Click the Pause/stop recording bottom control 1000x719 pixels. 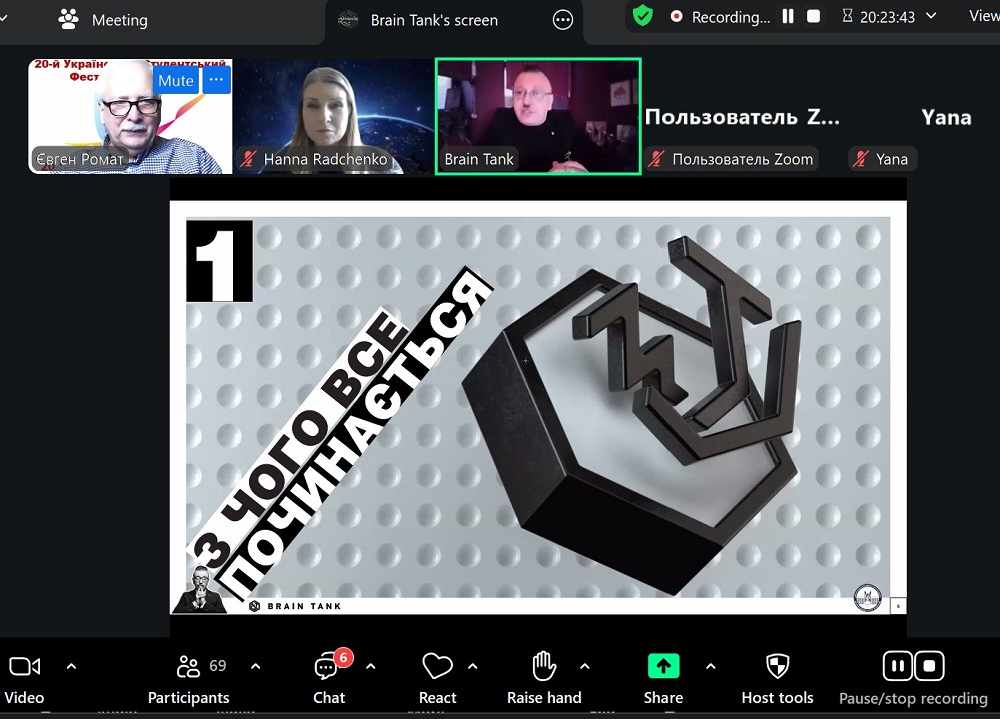(913, 667)
